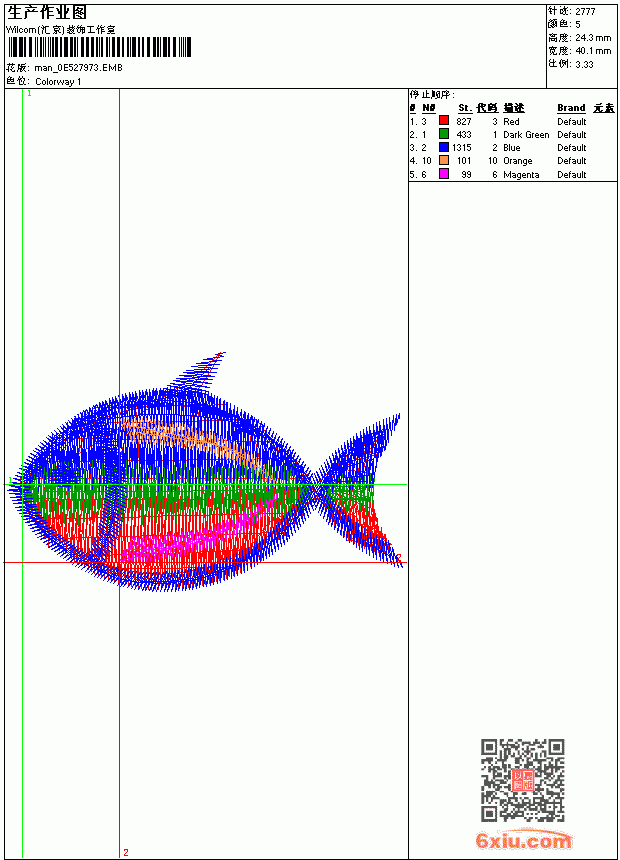This screenshot has width=620, height=860.
Task: Click the magenta thread swatch
Action: click(x=444, y=174)
